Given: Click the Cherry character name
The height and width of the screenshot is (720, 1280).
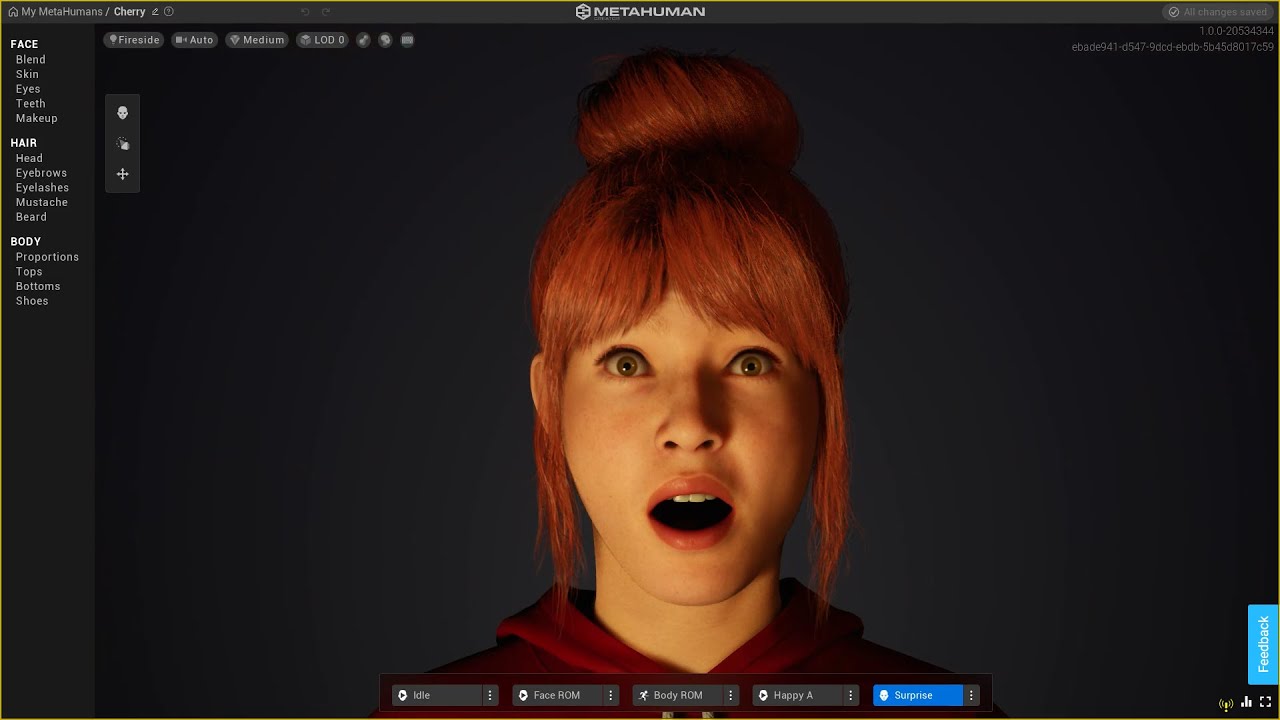Looking at the screenshot, I should point(129,12).
